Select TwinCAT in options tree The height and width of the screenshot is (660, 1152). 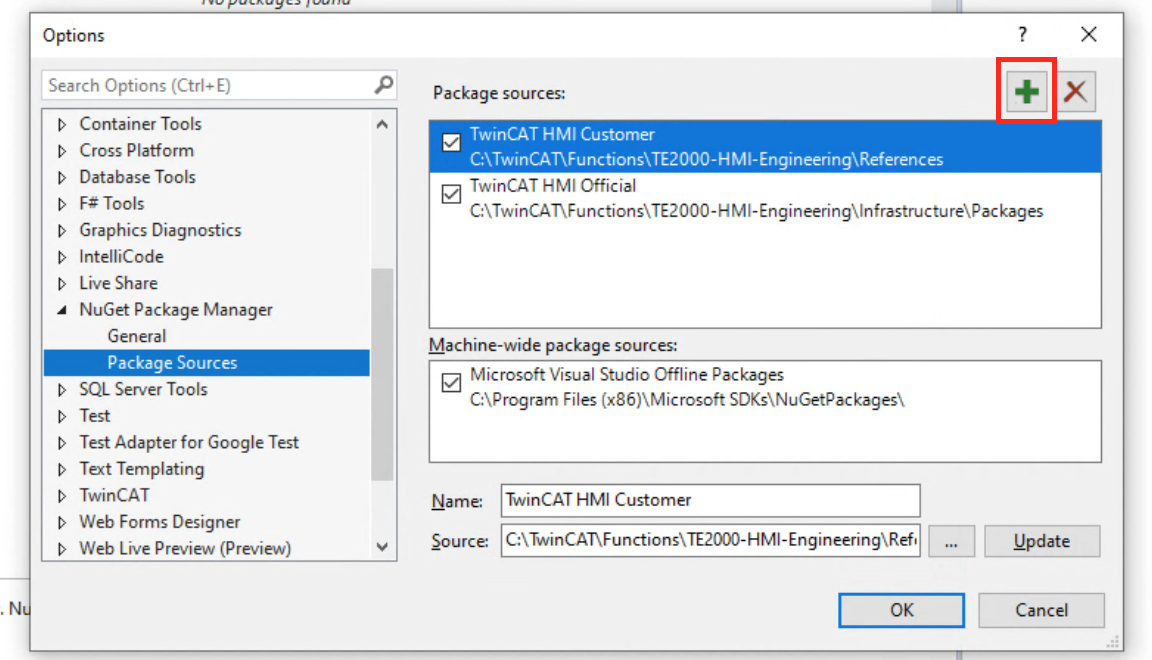coord(115,495)
